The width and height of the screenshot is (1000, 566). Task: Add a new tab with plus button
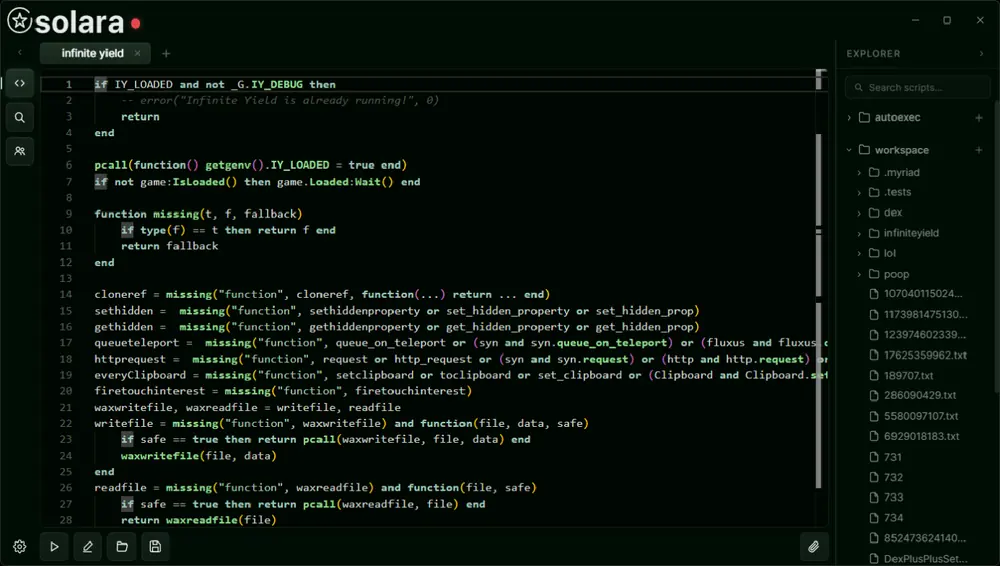point(166,54)
